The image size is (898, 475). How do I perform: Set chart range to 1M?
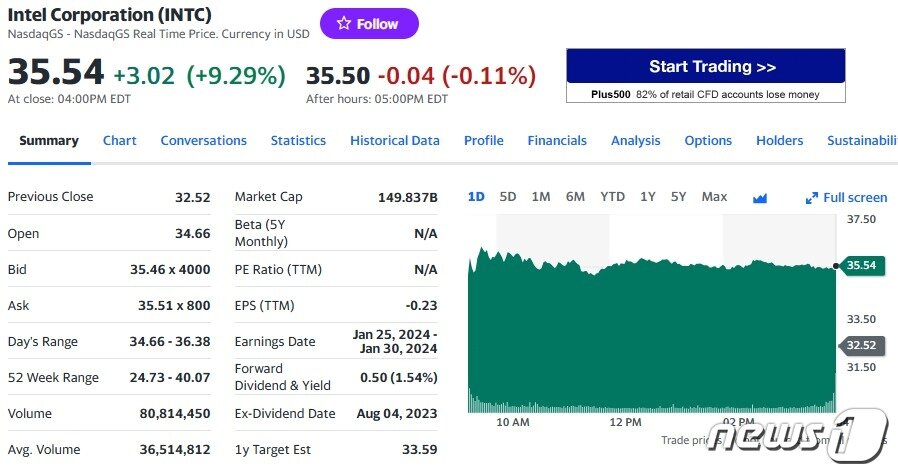click(x=541, y=197)
